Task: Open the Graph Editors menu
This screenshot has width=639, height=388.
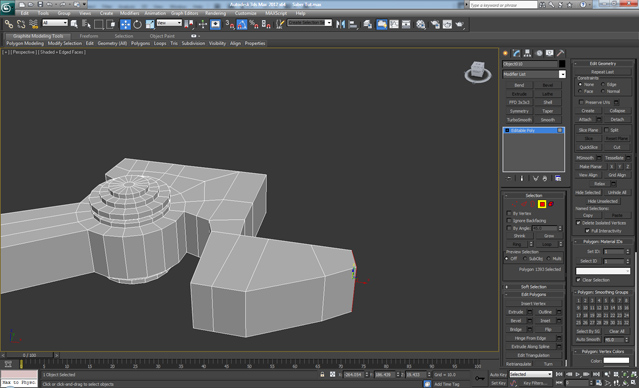Action: click(184, 13)
